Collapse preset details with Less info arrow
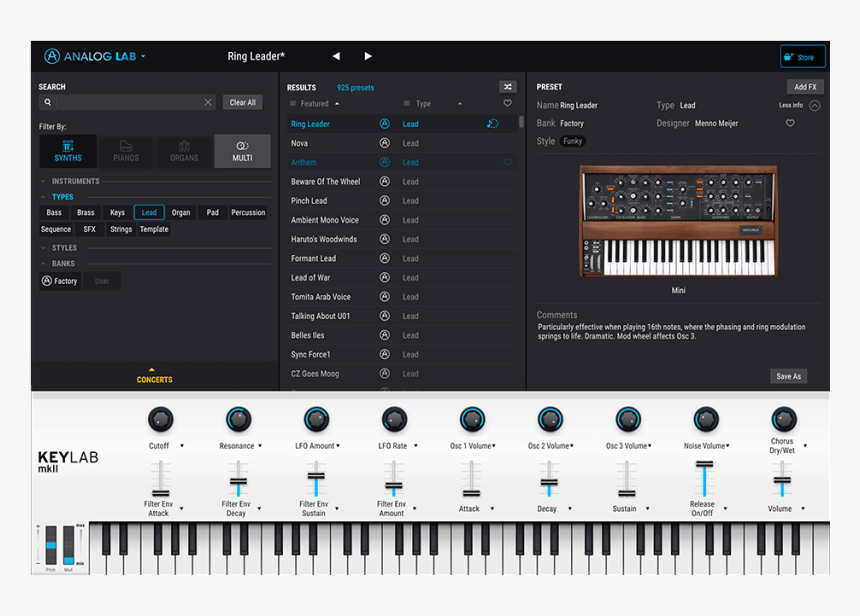Screen dimensions: 860x616 pyautogui.click(x=815, y=106)
